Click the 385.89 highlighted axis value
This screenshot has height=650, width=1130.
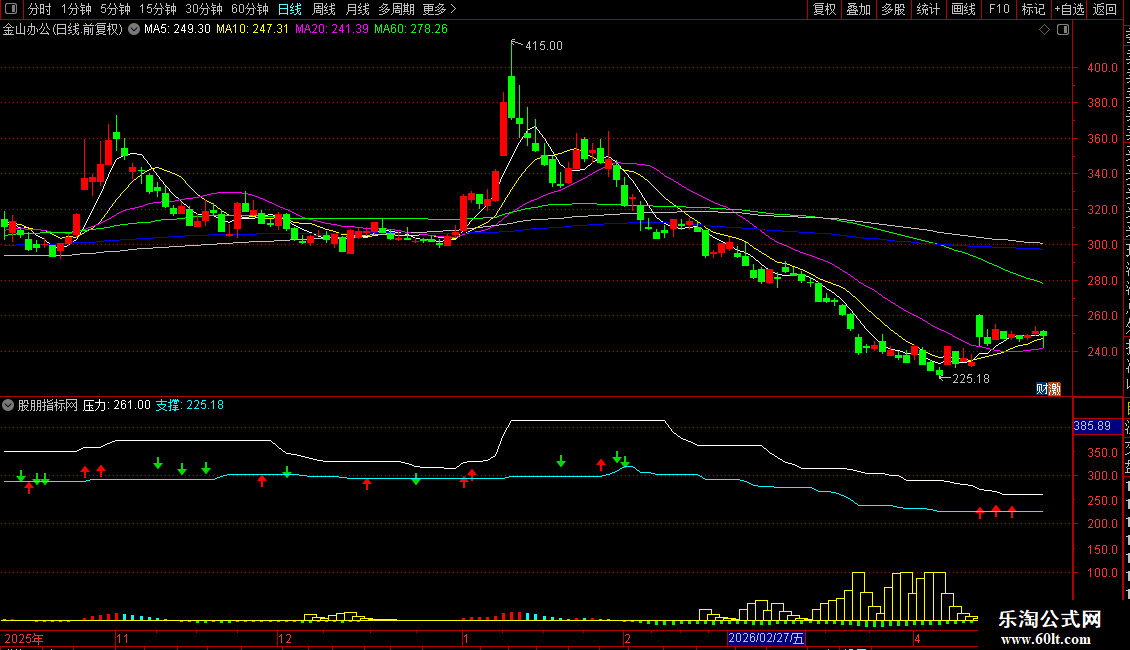(1098, 426)
